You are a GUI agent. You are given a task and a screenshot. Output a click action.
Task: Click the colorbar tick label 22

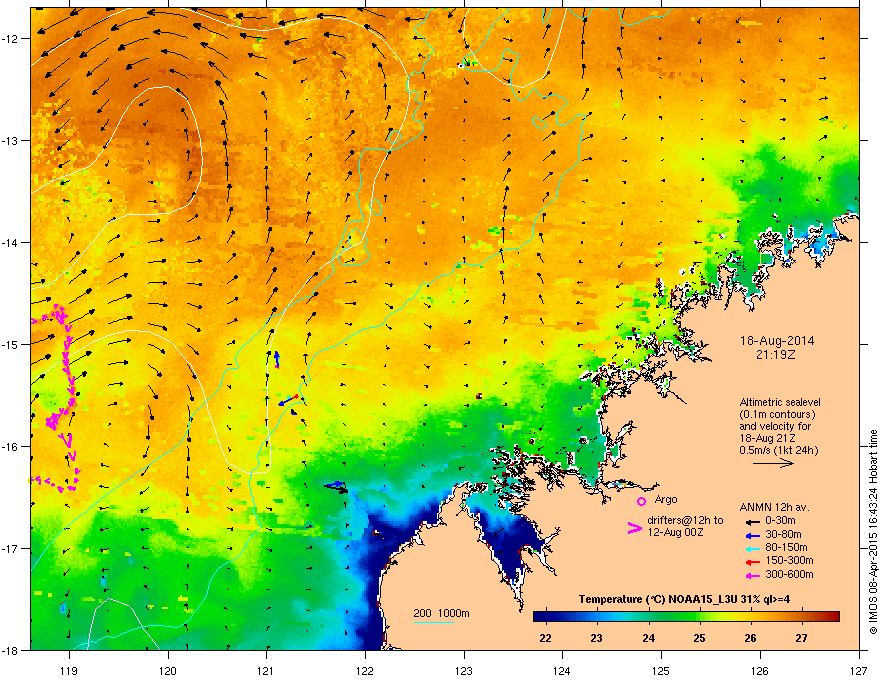[545, 638]
